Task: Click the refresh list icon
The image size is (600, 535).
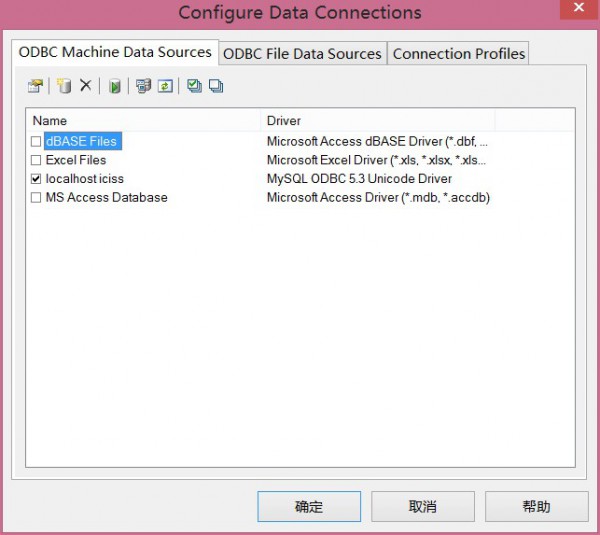Action: click(165, 87)
